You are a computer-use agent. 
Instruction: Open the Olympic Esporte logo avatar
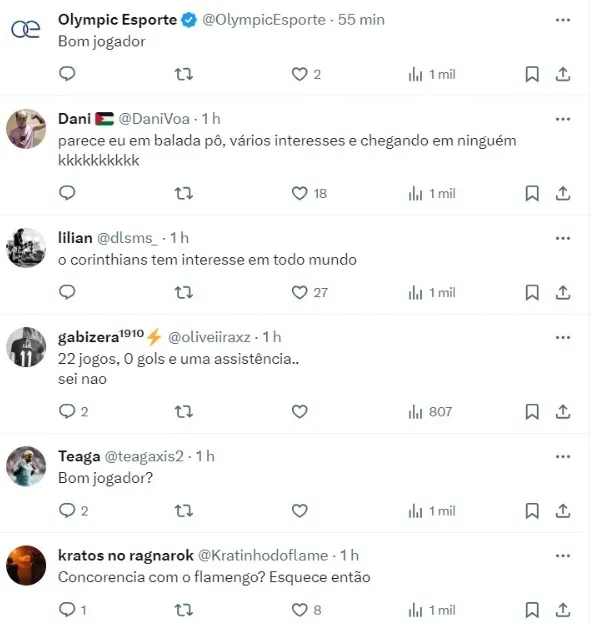click(26, 29)
